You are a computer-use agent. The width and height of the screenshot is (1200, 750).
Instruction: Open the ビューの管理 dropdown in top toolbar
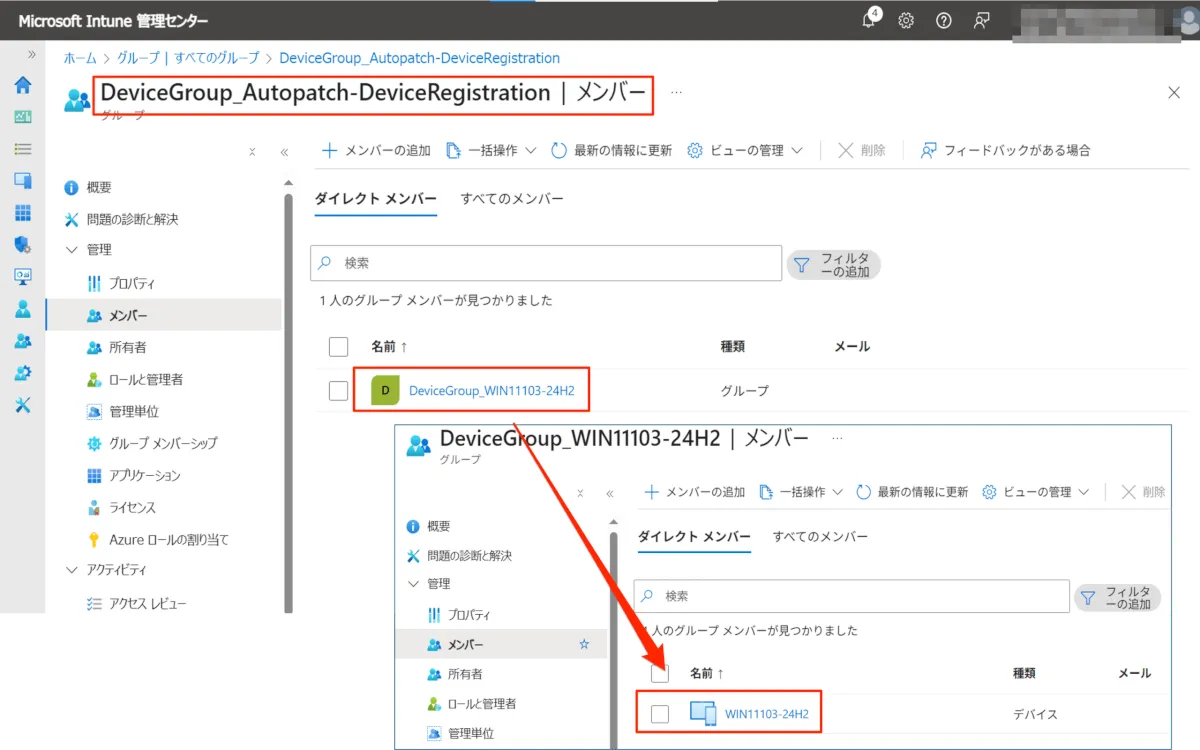coord(745,150)
